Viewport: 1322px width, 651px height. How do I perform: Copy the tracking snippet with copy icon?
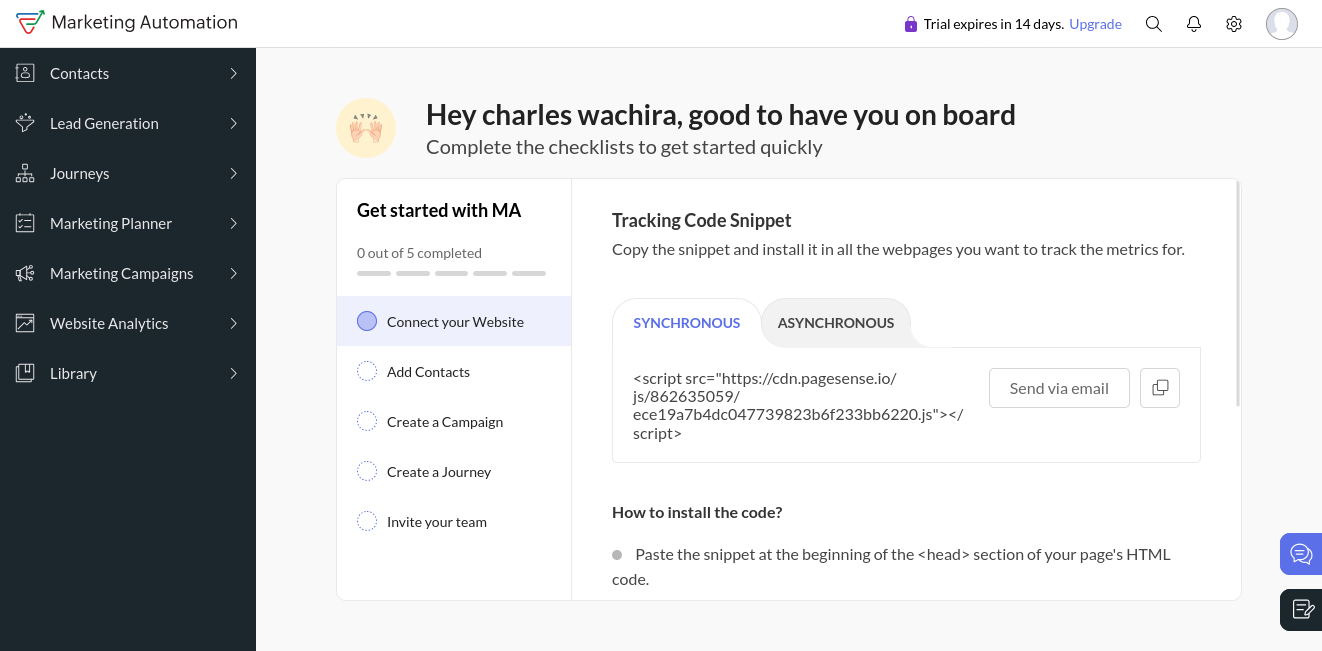point(1160,388)
